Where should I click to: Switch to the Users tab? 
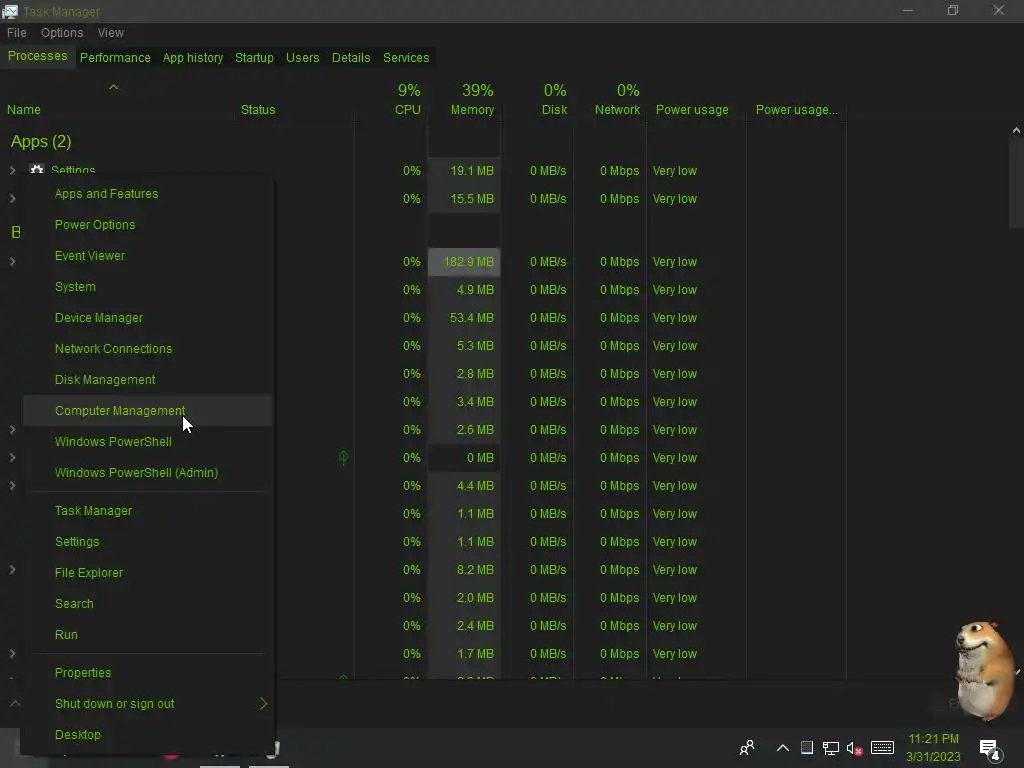tap(302, 57)
